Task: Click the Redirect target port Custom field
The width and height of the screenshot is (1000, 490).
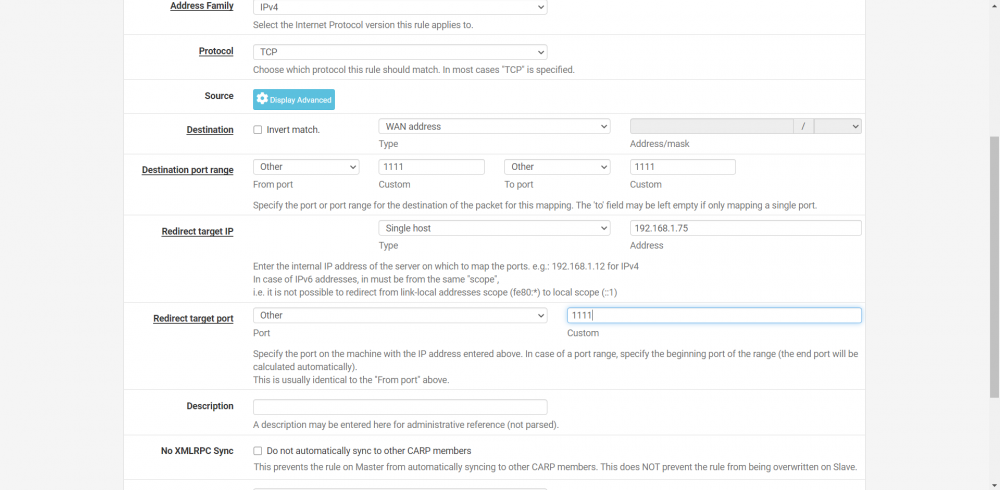Action: coord(714,315)
